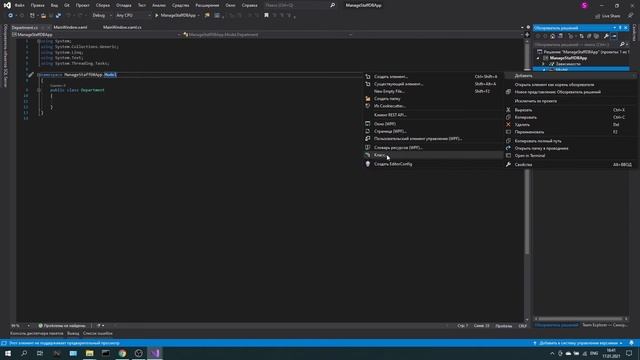Open Свойства from context menu
Screen dimensions: 640x360
(x=571, y=165)
